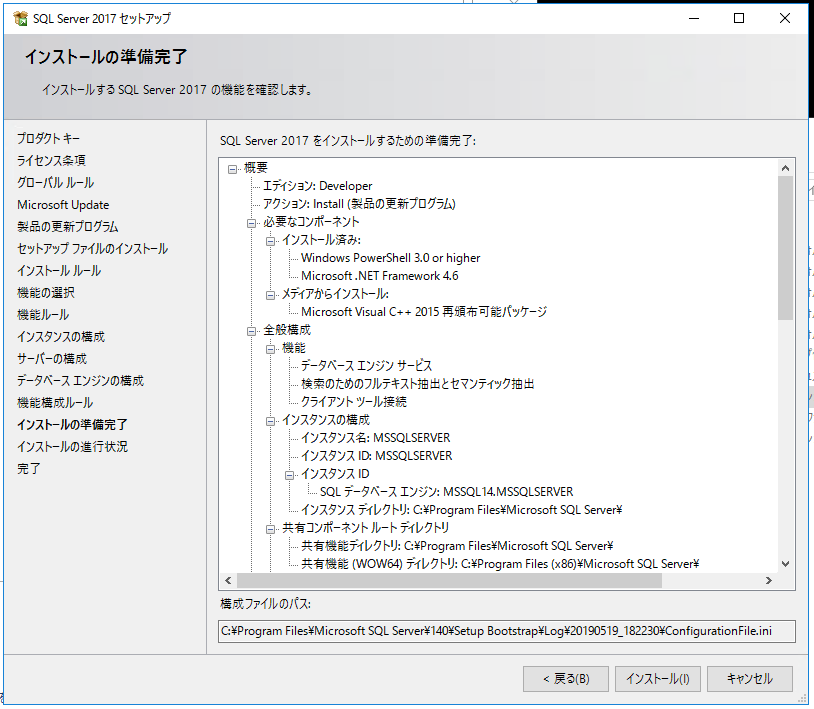Go back with 戻る(B) button
Viewport: 814px width, 709px height.
coord(566,679)
